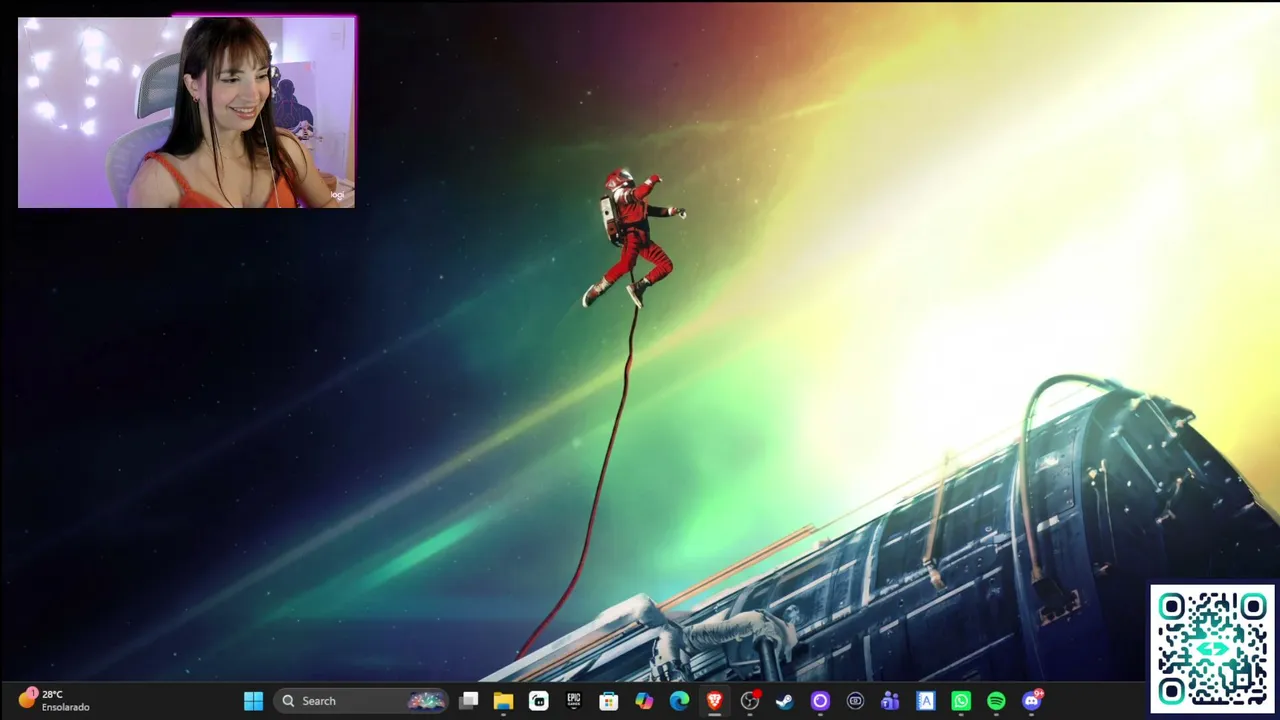Open the white-on-black streaming app icon
Image resolution: width=1280 pixels, height=720 pixels.
(x=539, y=701)
